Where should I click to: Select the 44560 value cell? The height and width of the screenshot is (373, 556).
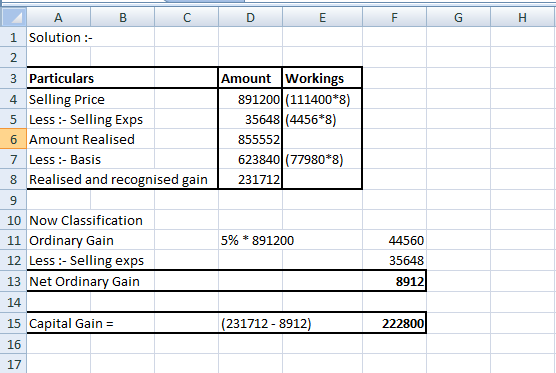[395, 240]
